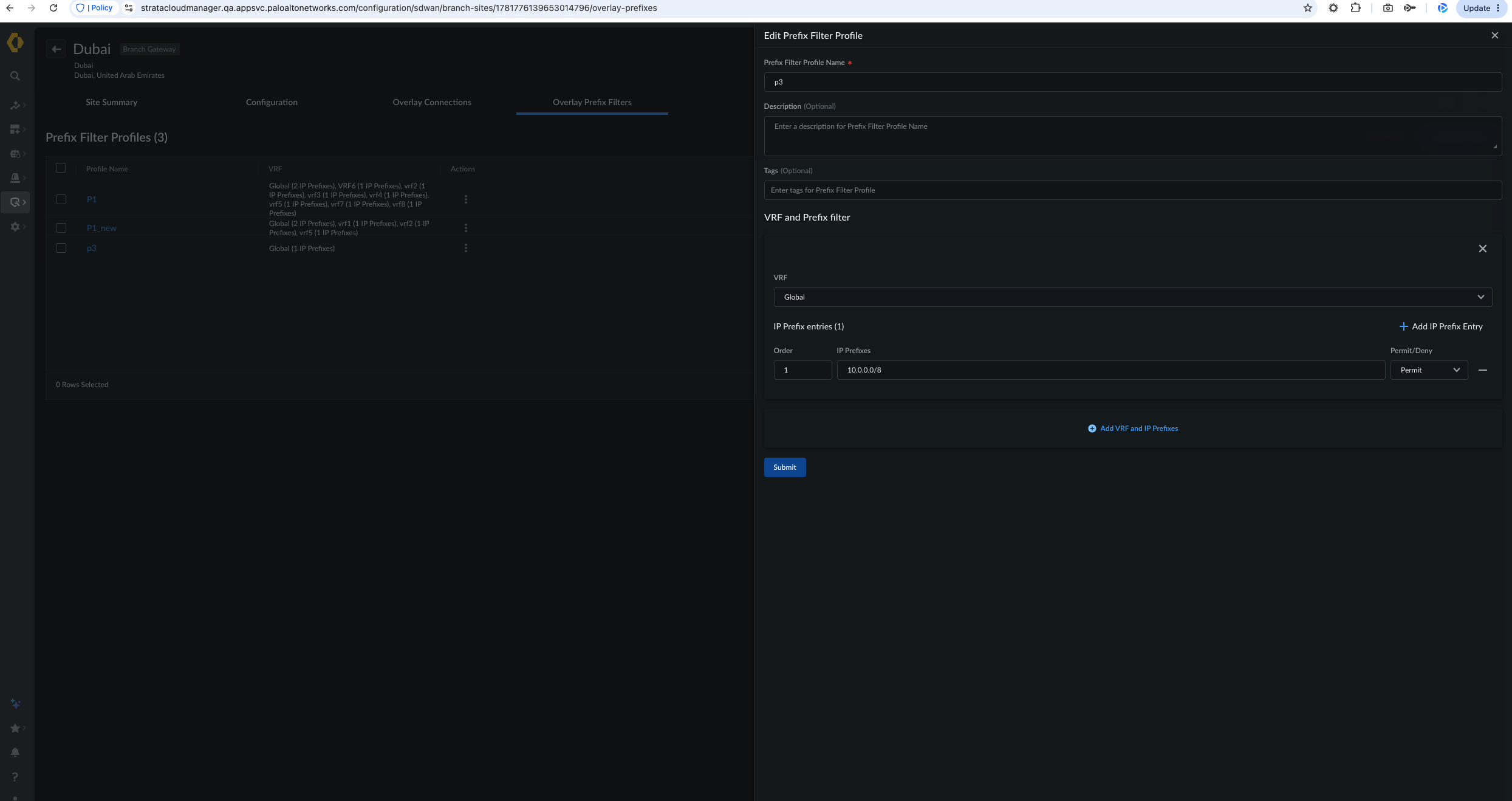
Task: Click the camera screenshot extension icon
Action: 1388,8
